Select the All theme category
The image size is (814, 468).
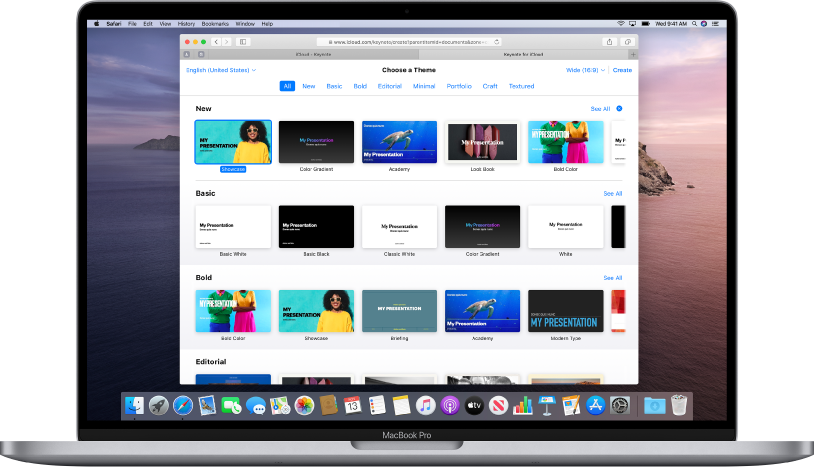[x=287, y=86]
